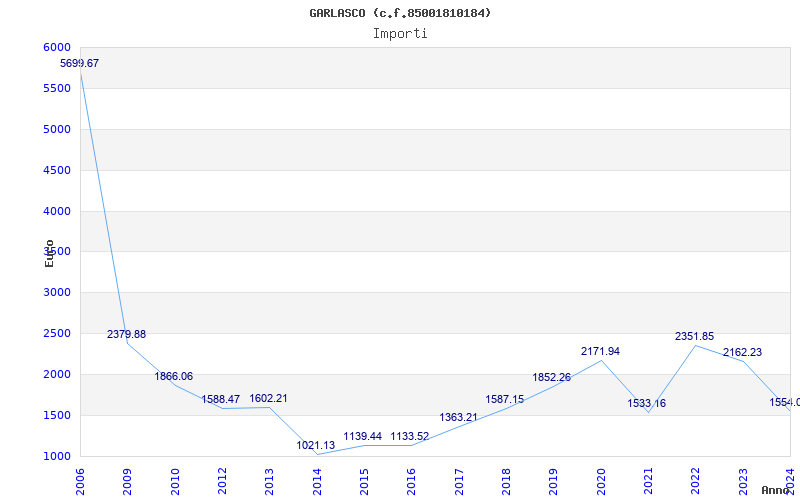The height and width of the screenshot is (500, 800).
Task: Click the 1588.47 value label
Action: click(220, 399)
